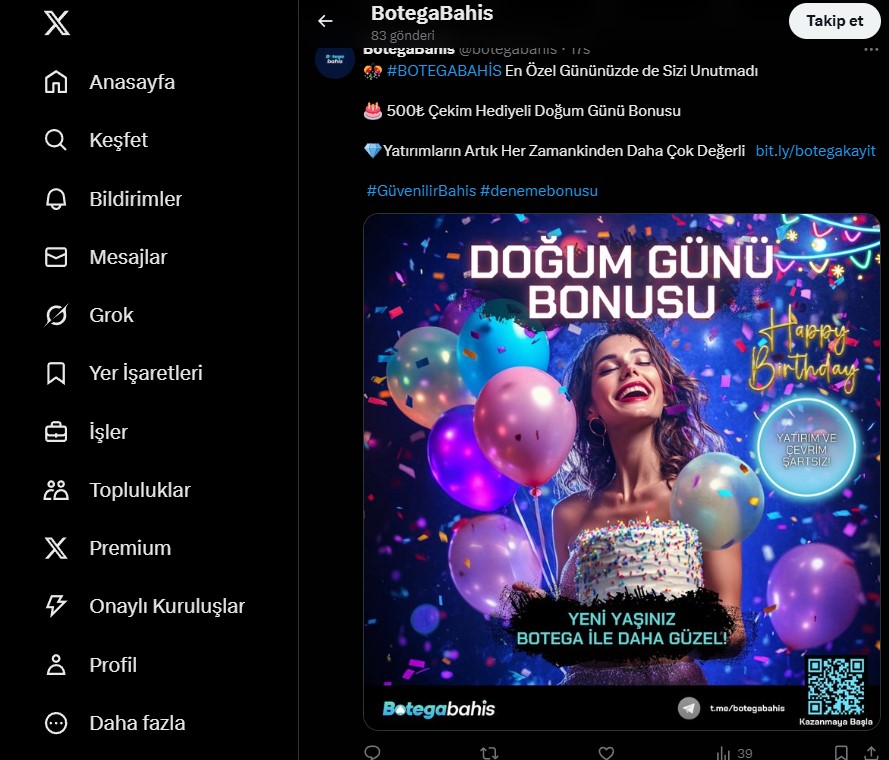Image resolution: width=889 pixels, height=760 pixels.
Task: Click the '83 gönderi' post count text
Action: 403,35
